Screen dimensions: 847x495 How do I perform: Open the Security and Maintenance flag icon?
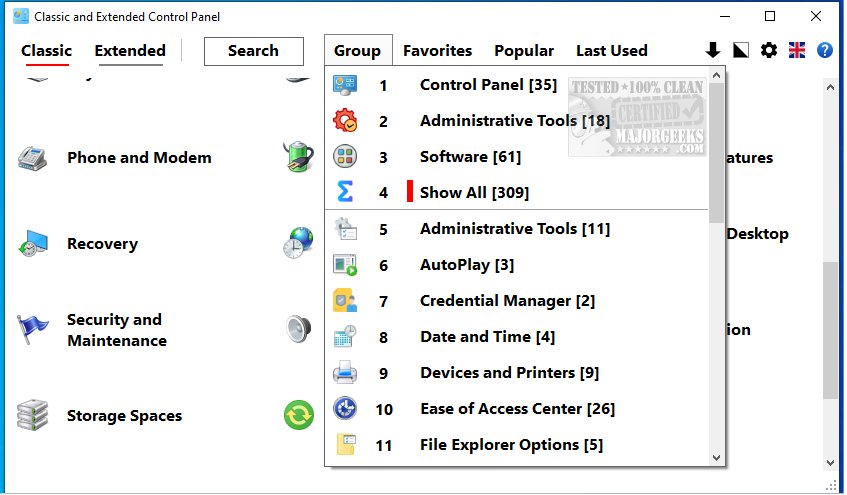click(33, 330)
